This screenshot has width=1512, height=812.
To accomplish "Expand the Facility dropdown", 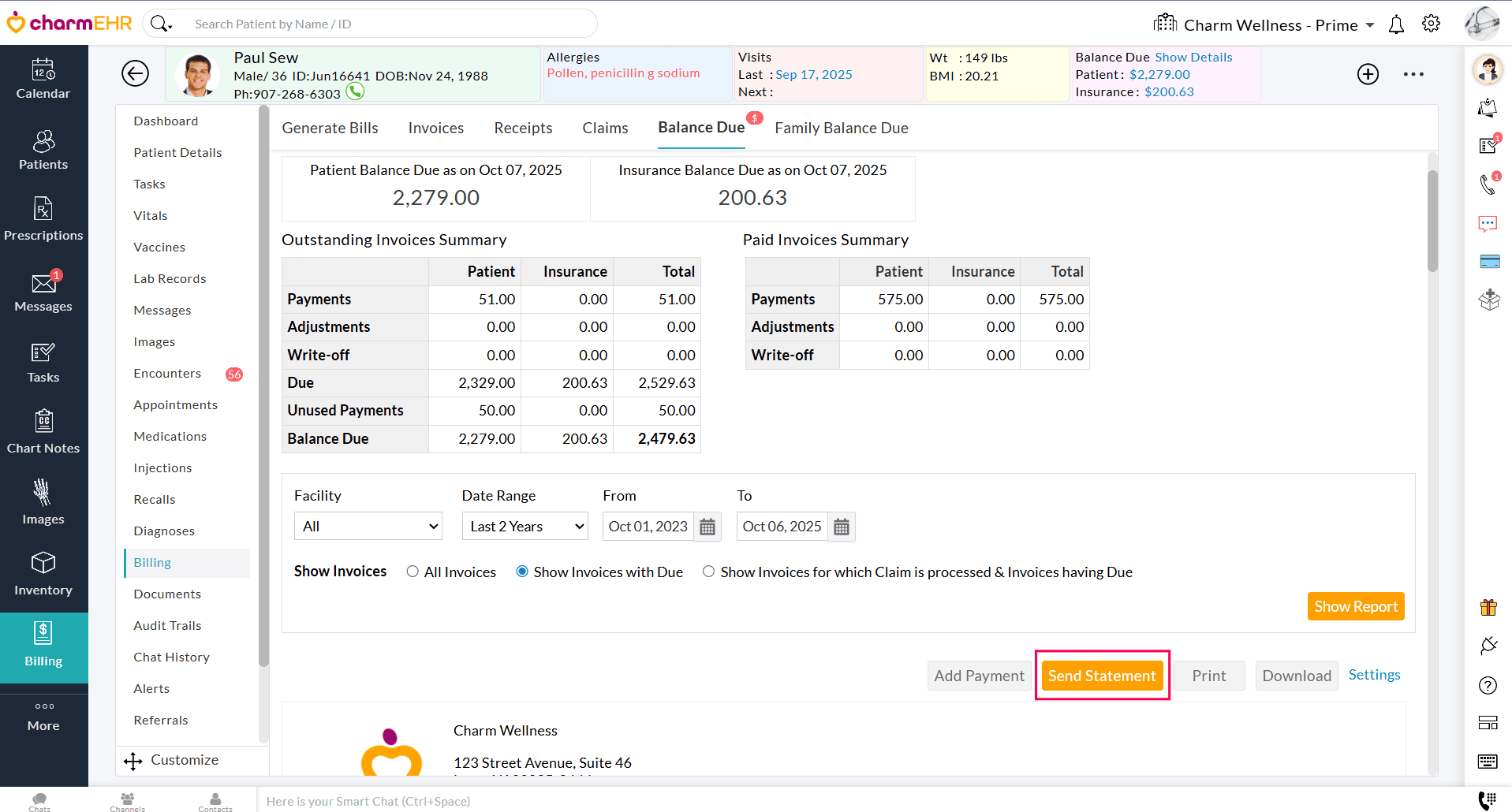I will pyautogui.click(x=368, y=527).
